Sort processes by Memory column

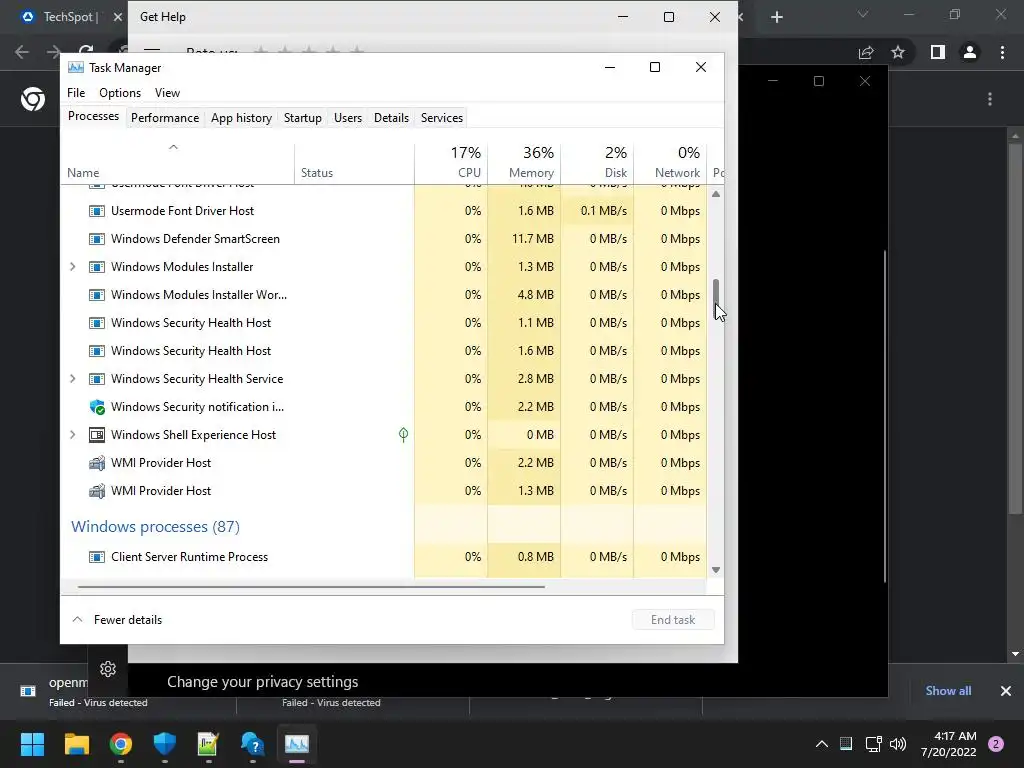524,163
